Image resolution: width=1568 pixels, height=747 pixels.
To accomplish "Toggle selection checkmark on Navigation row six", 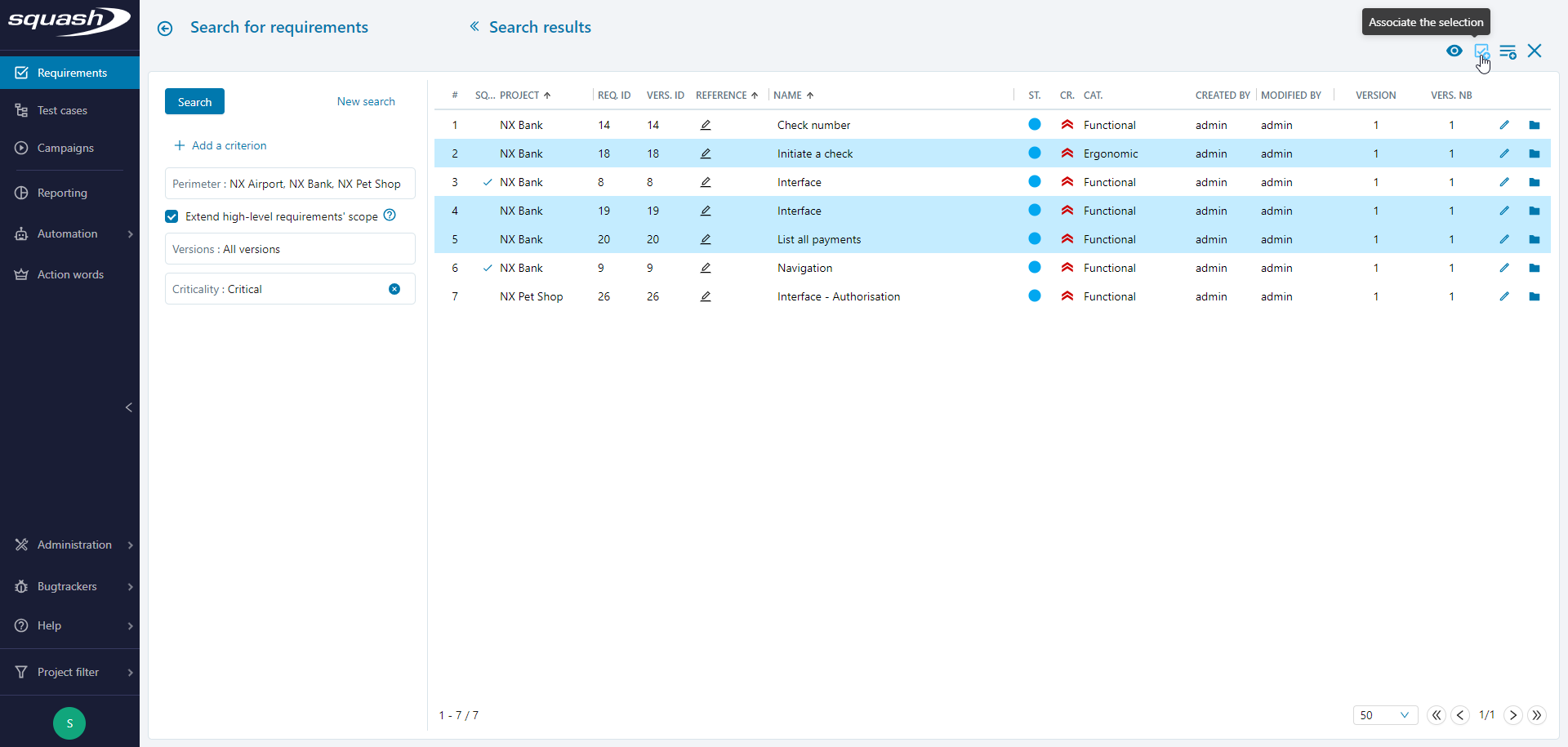I will pos(488,268).
